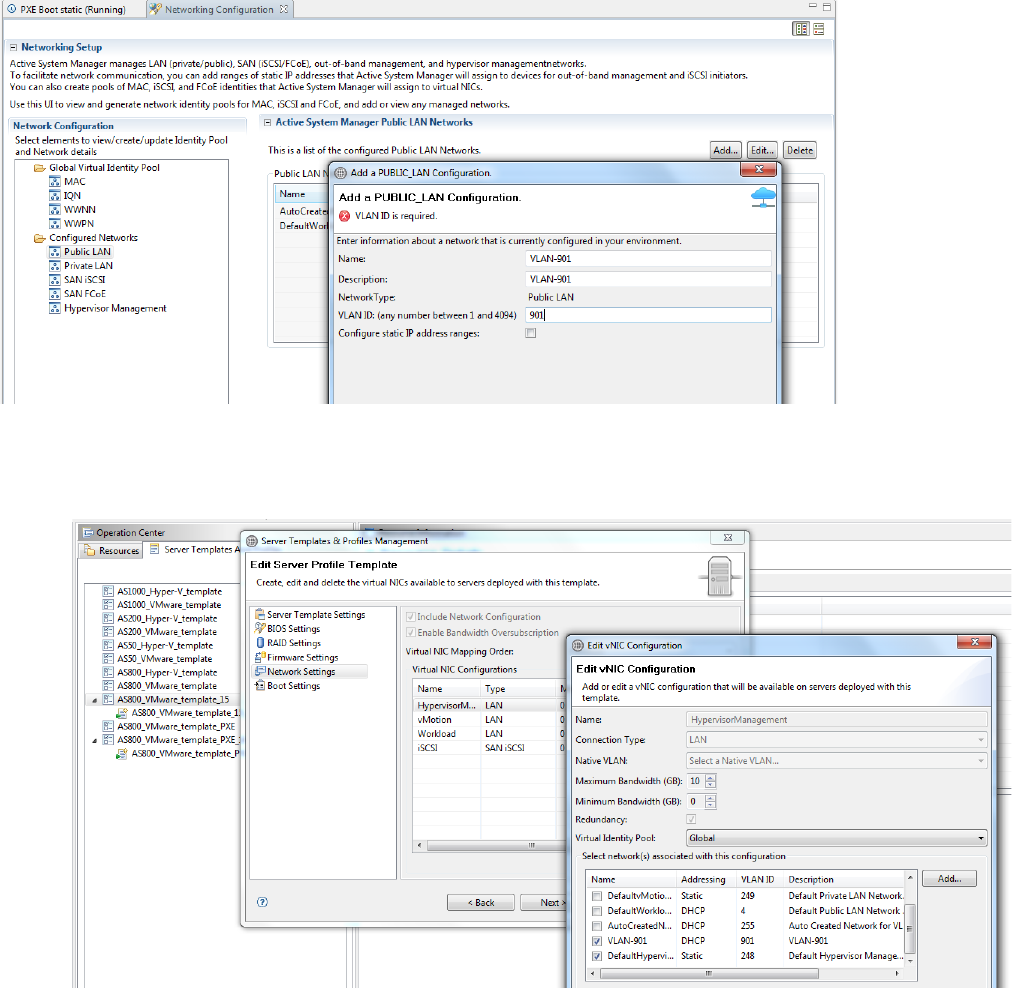Select MAC under Global Virtual Identity Pool
The width and height of the screenshot is (1012, 988).
coord(74,182)
